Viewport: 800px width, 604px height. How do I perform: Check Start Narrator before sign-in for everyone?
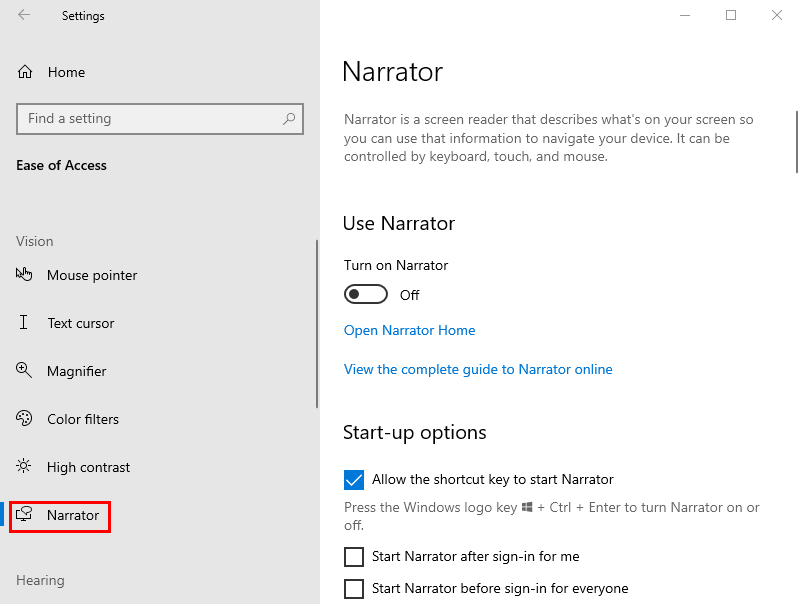[x=354, y=589]
